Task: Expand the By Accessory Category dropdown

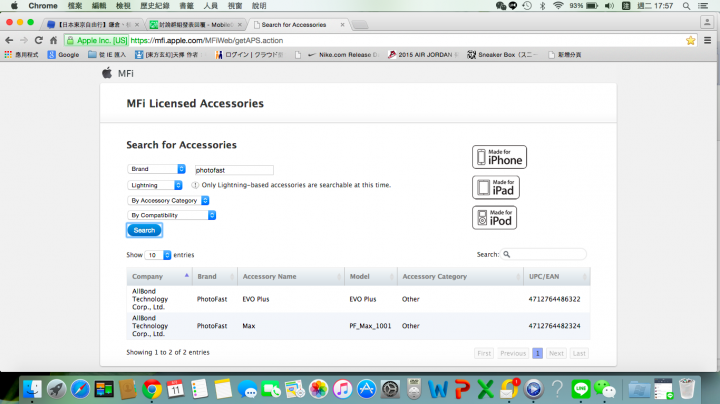Action: 168,201
